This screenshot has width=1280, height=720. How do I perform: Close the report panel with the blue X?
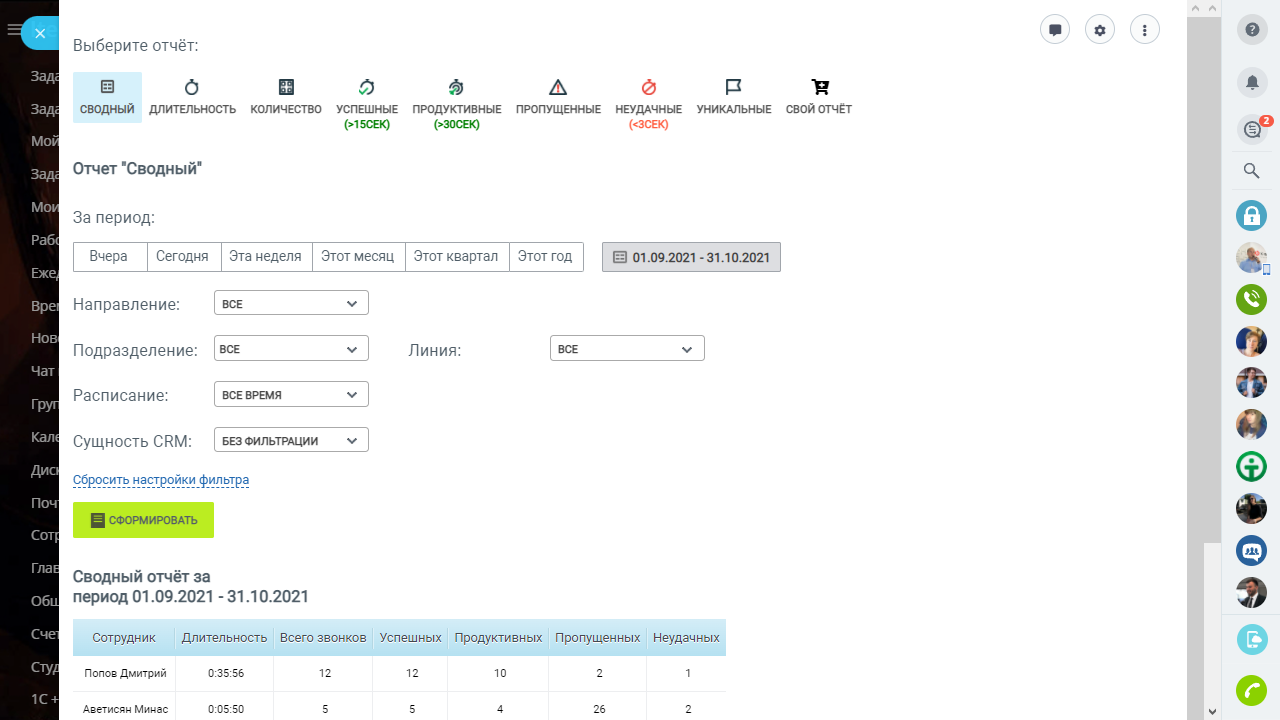[x=40, y=33]
